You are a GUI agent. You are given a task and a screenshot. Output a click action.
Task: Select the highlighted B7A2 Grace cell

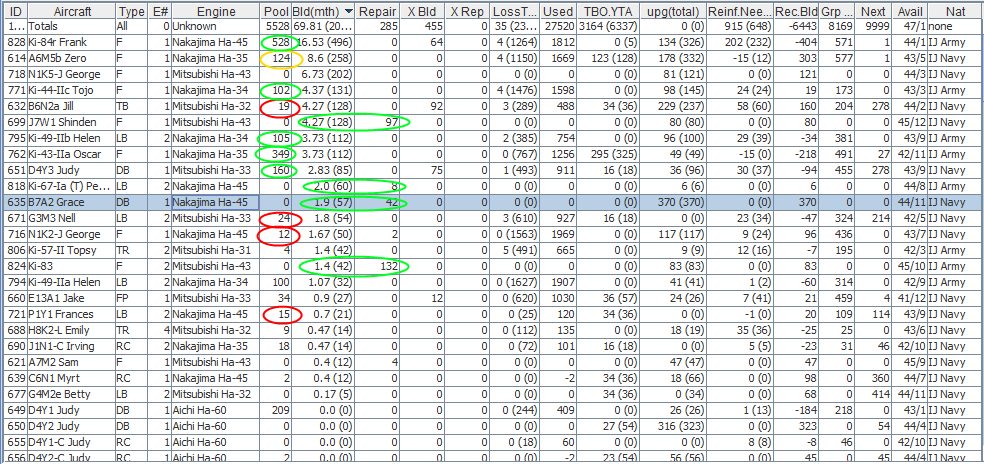tap(72, 203)
